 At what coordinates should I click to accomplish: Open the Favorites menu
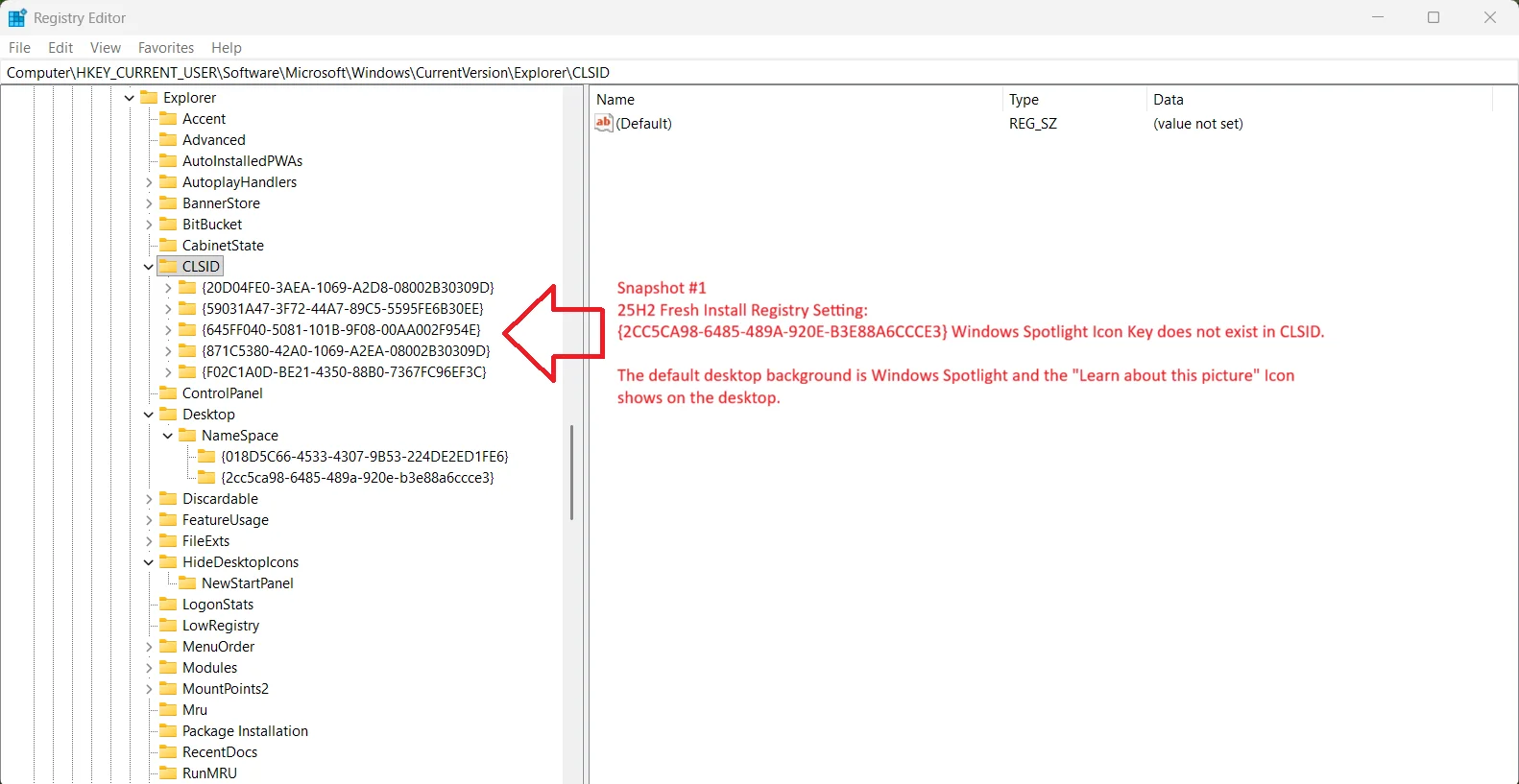pyautogui.click(x=166, y=48)
